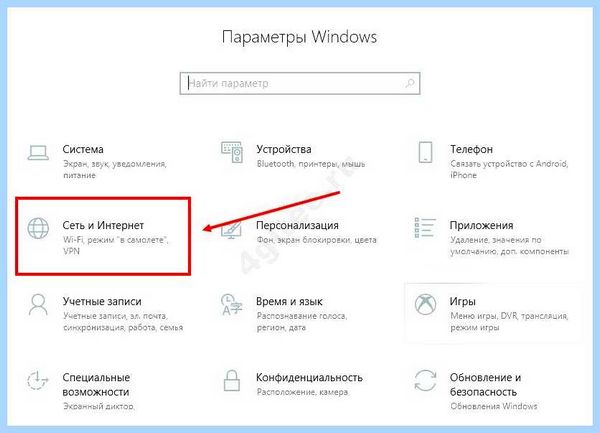The image size is (600, 433).
Task: Click the Приложения list icon
Action: [x=425, y=228]
